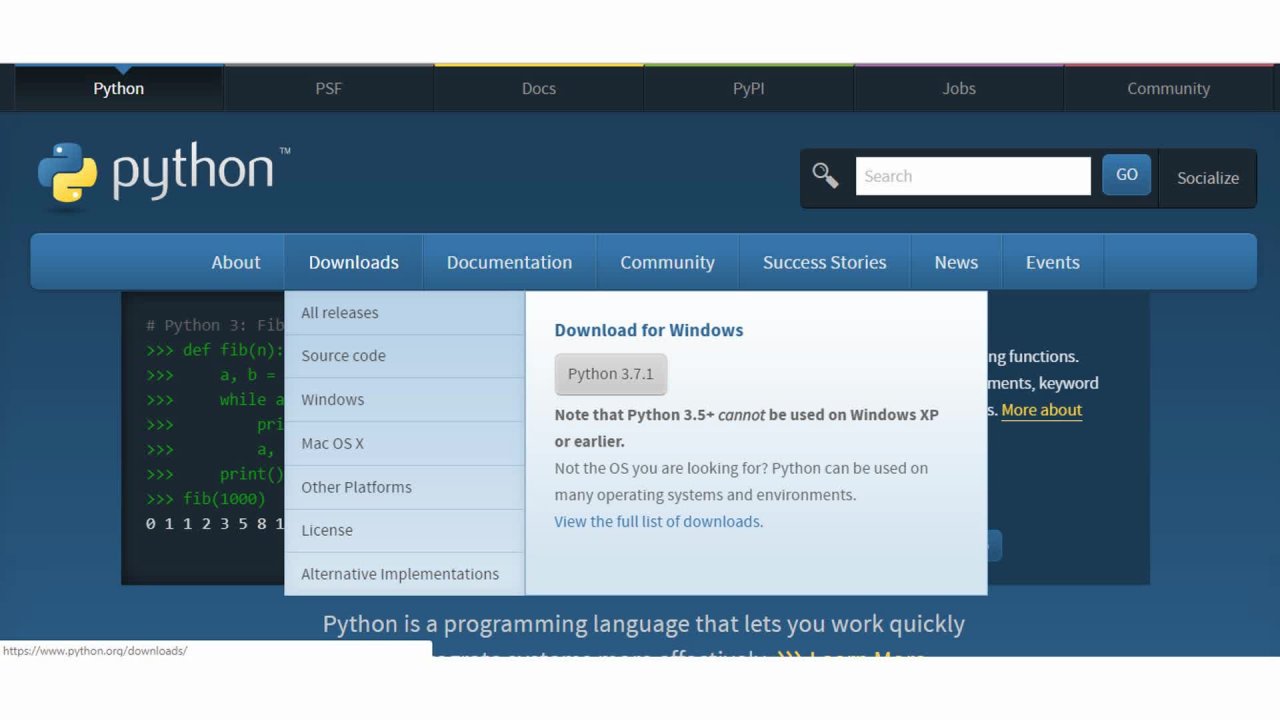
Task: Select Mac OS X in Downloads dropdown
Action: coord(405,443)
